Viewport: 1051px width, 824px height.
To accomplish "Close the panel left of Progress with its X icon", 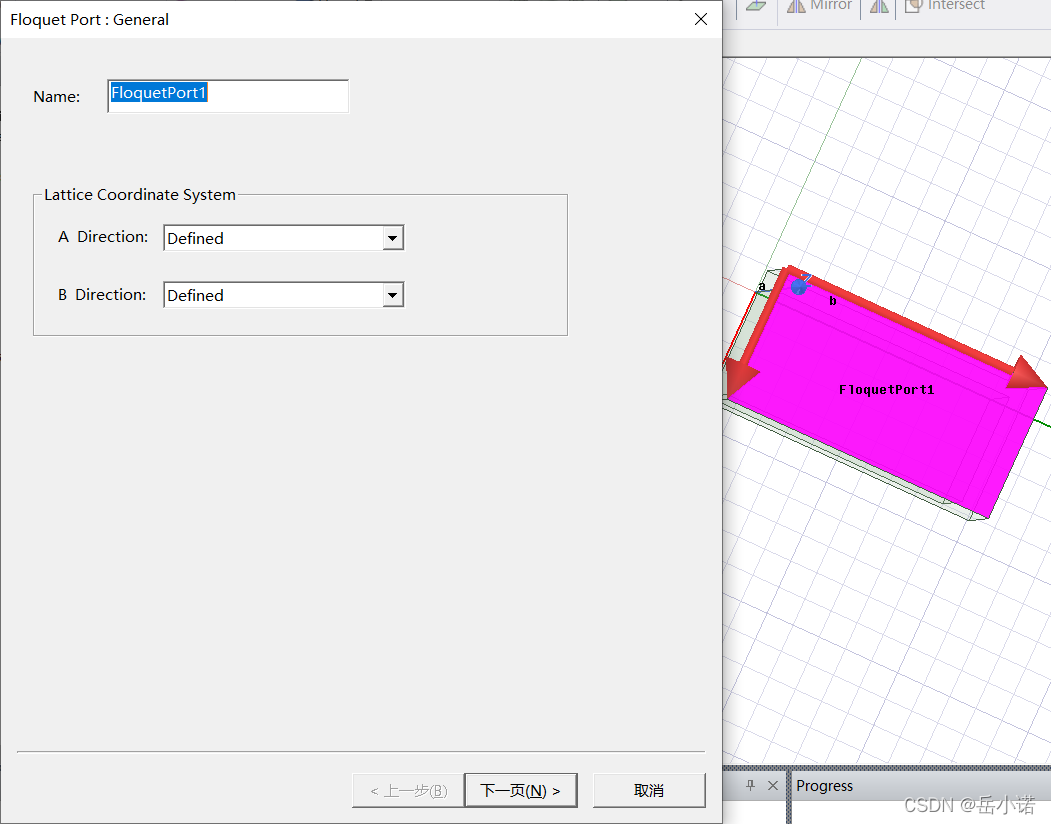I will coord(773,785).
